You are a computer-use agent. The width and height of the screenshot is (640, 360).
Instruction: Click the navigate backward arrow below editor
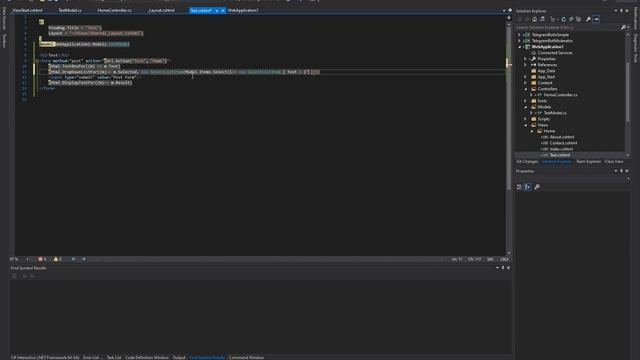coord(73,259)
